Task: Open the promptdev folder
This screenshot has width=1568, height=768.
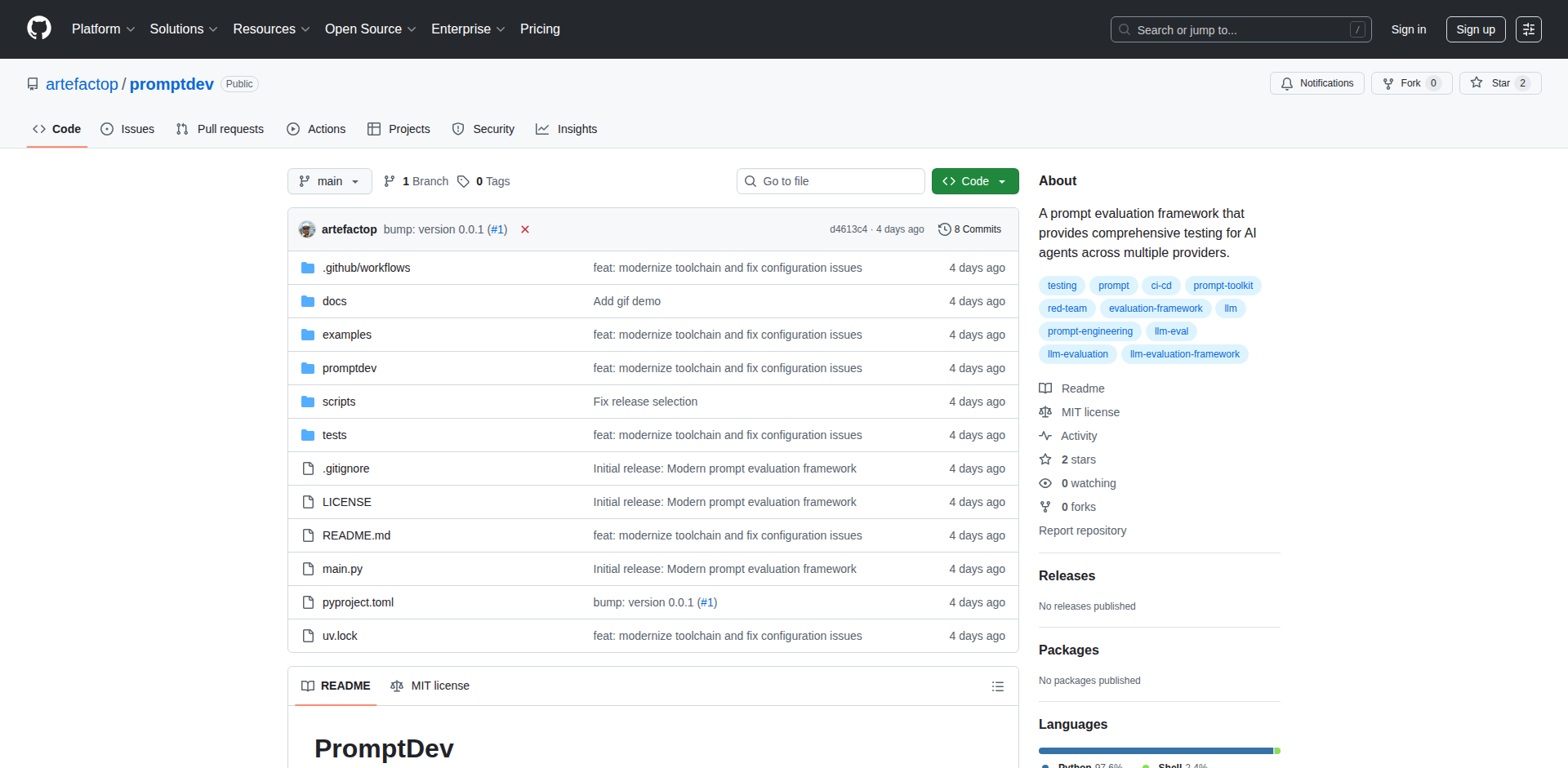Action: pyautogui.click(x=350, y=368)
